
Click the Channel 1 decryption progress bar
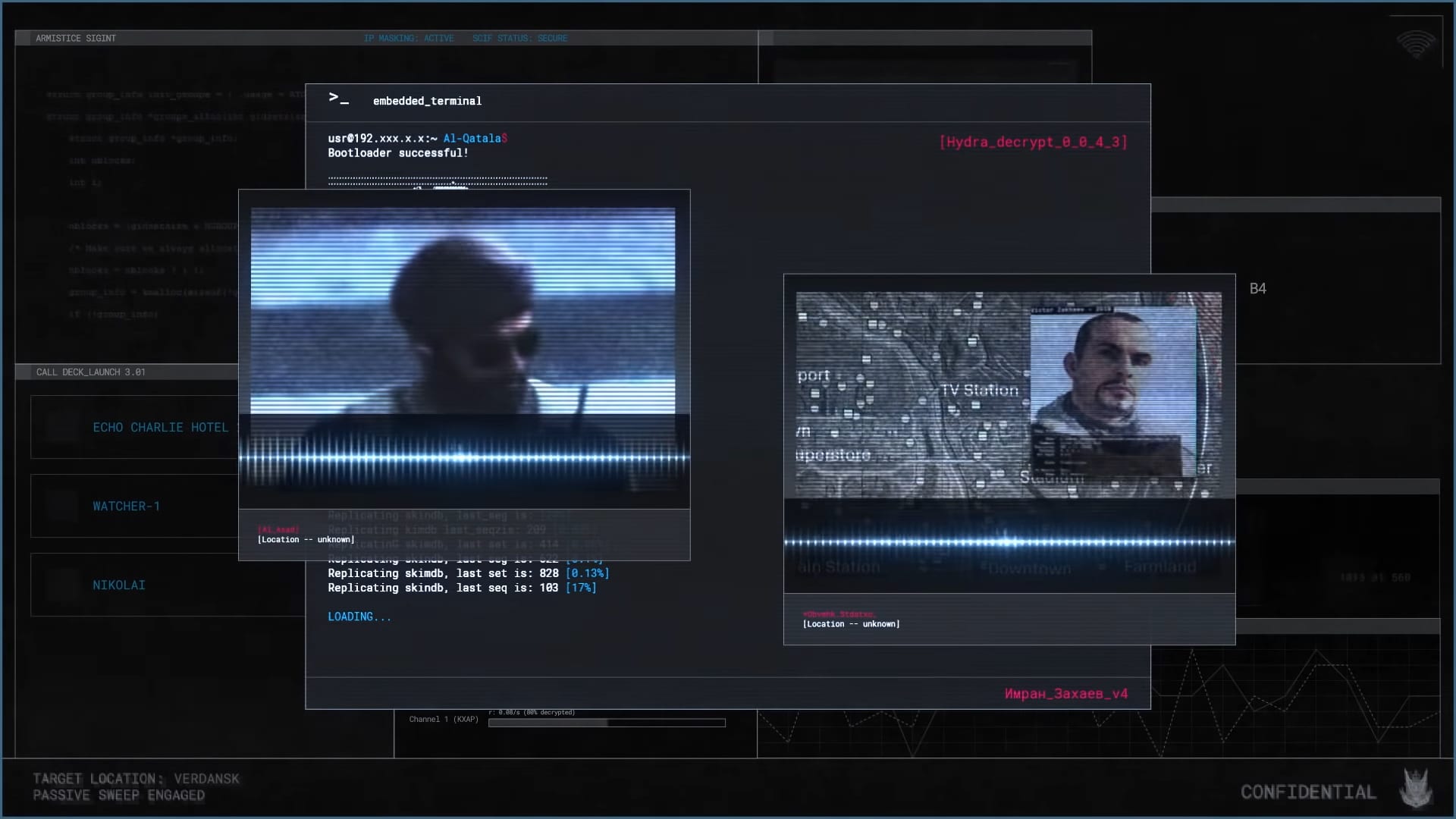pyautogui.click(x=607, y=723)
